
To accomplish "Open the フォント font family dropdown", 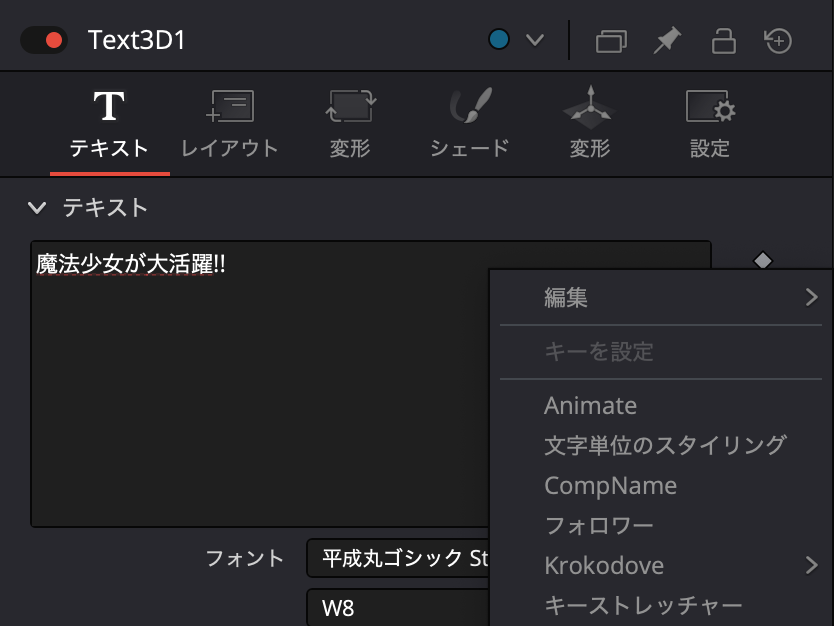I will tap(398, 558).
